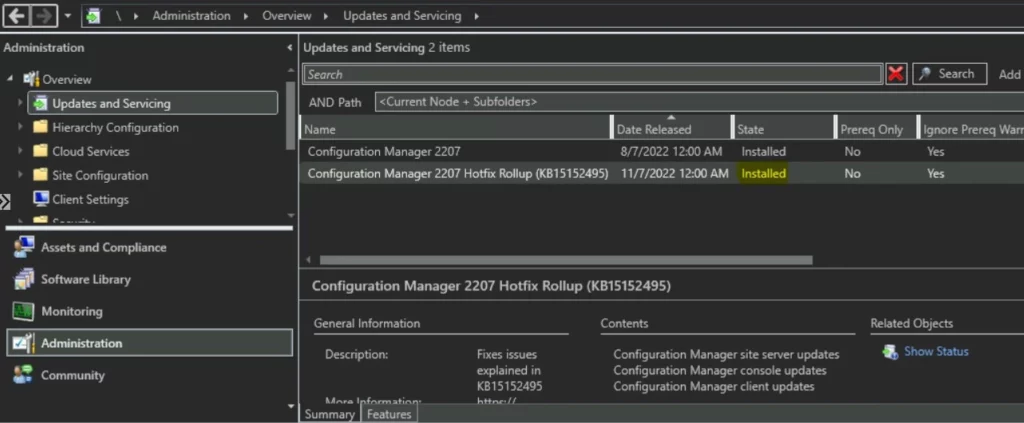The image size is (1024, 423).
Task: Select Updates and Servicing tree item
Action: coord(153,103)
